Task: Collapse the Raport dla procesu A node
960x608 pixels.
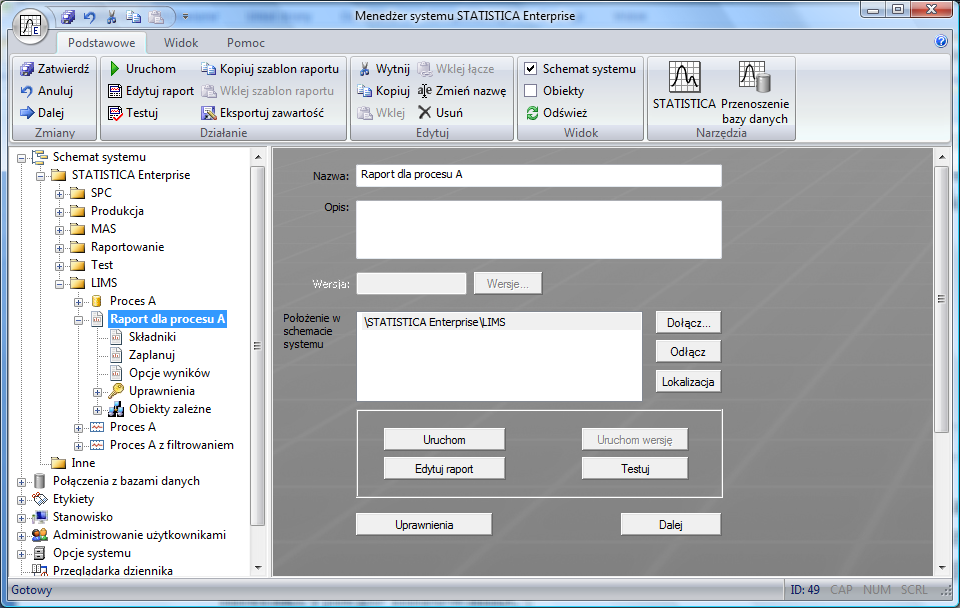Action: [78, 320]
